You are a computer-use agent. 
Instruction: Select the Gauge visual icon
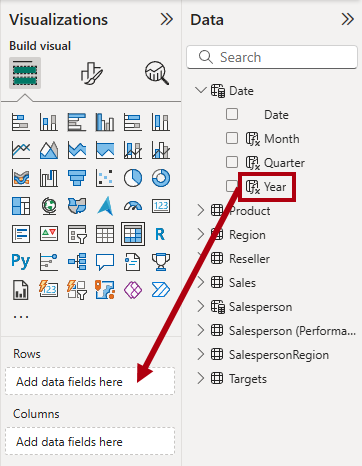133,206
